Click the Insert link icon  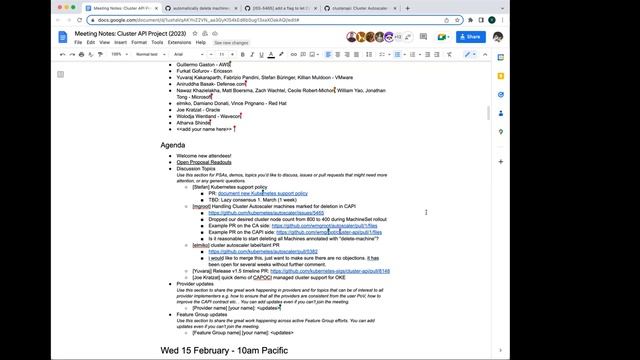click(293, 54)
